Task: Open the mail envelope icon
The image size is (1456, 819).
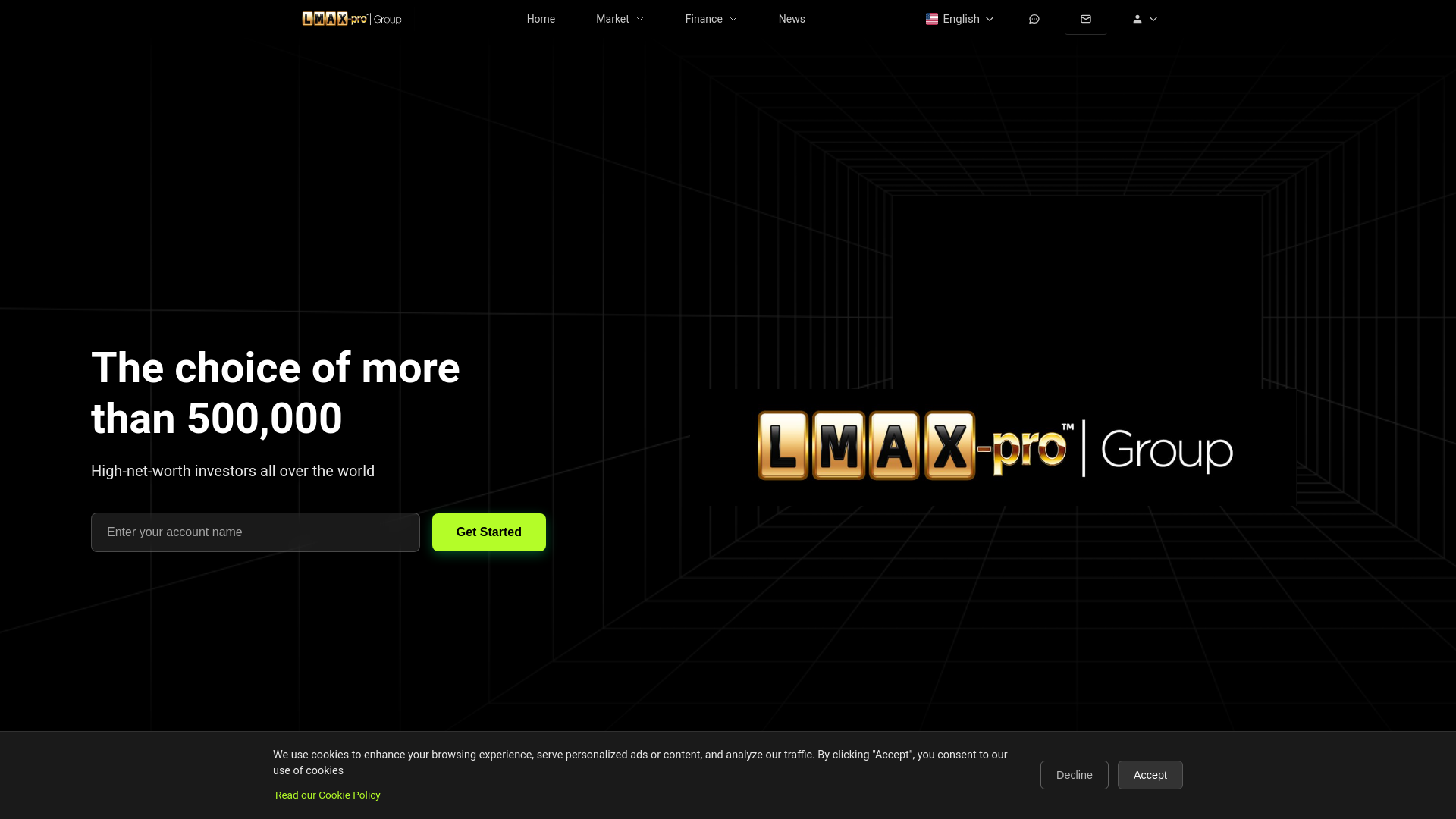Action: 1086,19
